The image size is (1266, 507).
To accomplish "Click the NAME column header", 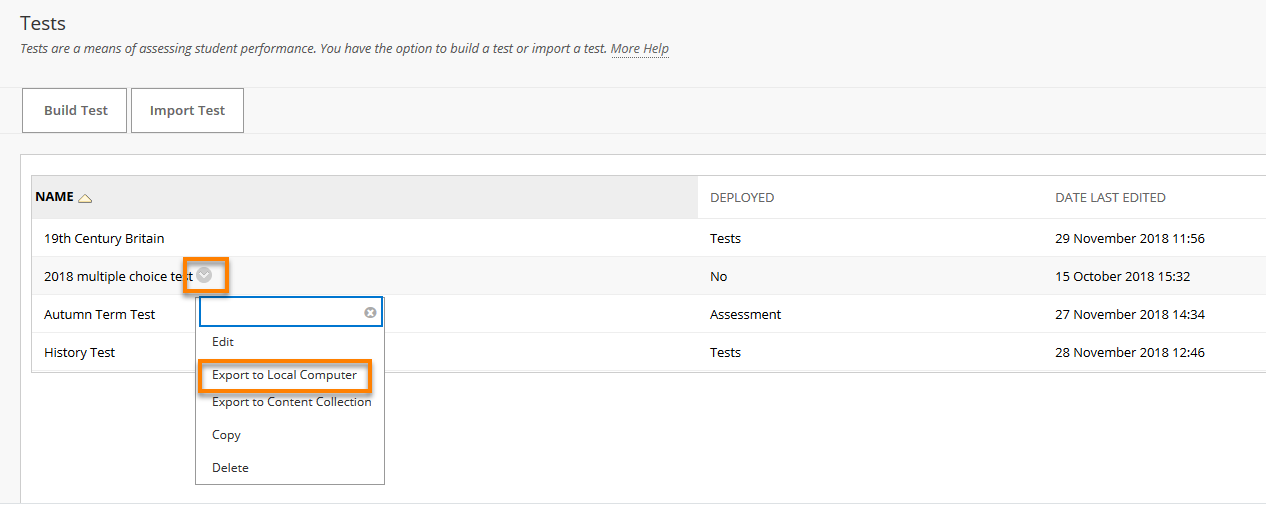I will click(x=54, y=197).
